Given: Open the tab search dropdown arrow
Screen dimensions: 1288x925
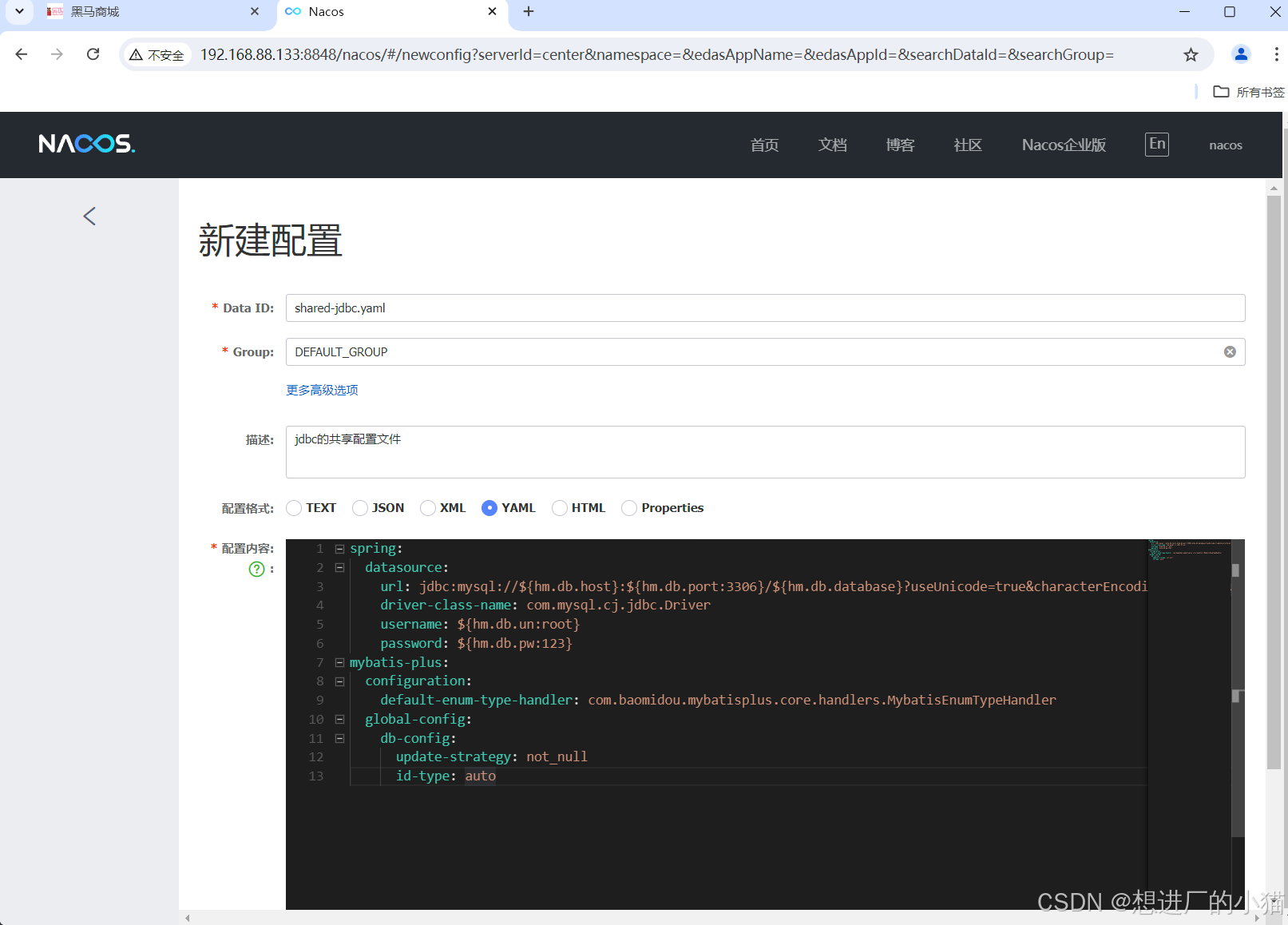Looking at the screenshot, I should pos(19,11).
